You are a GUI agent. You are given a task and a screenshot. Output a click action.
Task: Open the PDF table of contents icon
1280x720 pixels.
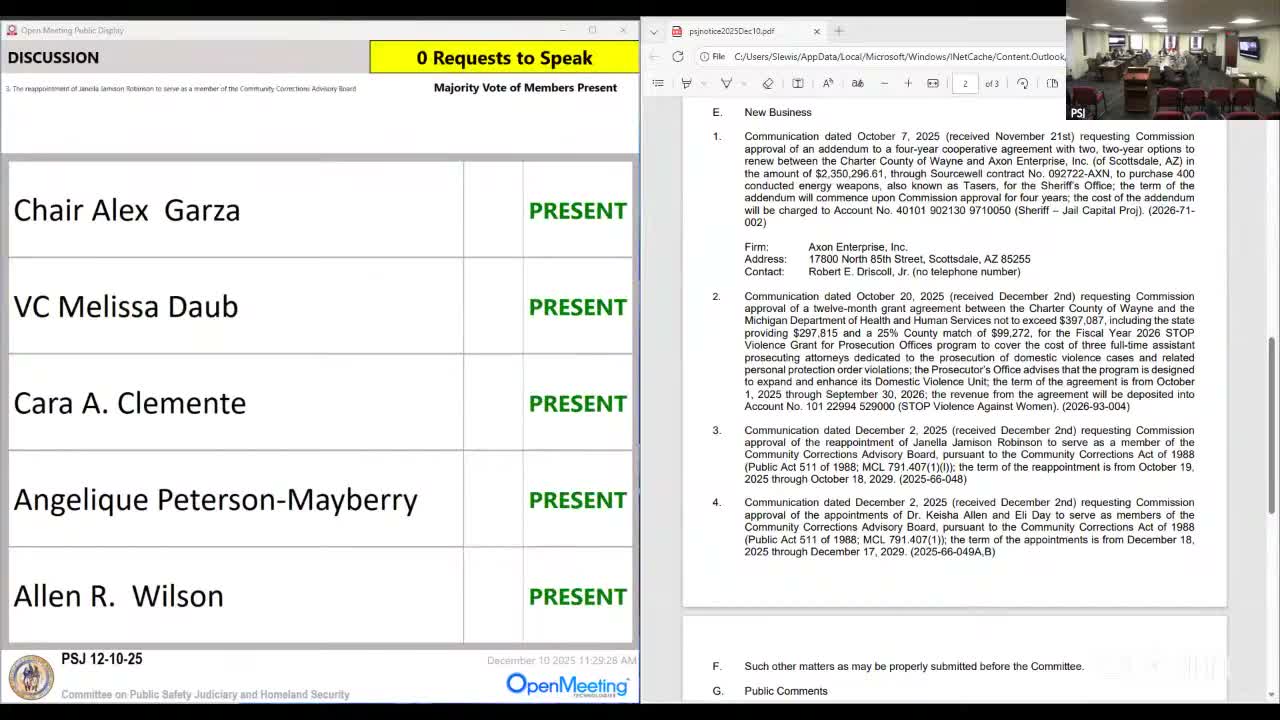click(x=658, y=83)
